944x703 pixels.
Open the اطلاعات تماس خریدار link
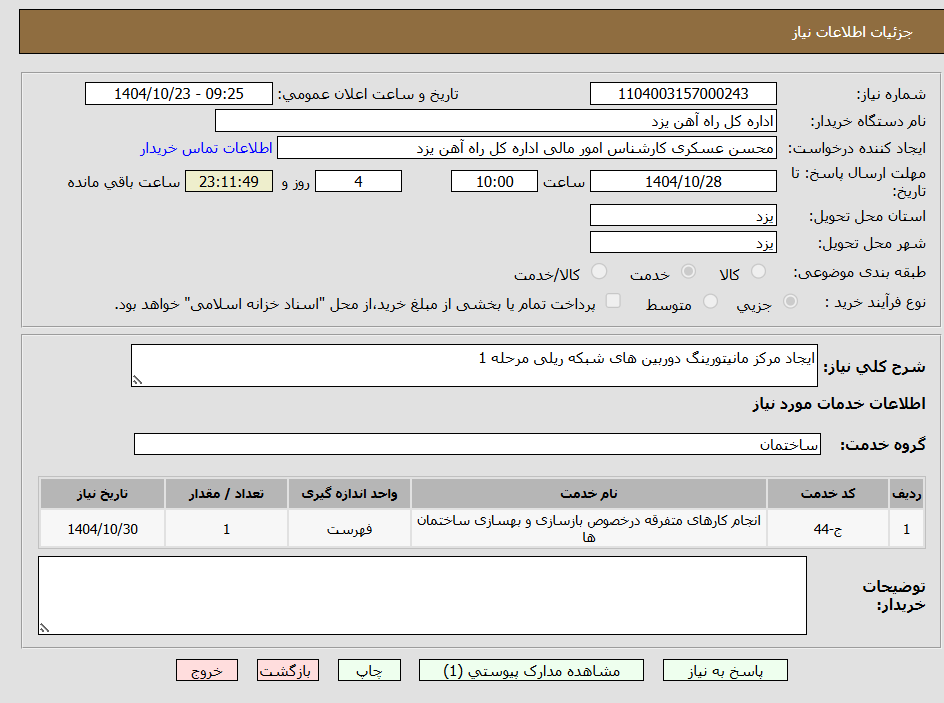pyautogui.click(x=206, y=148)
